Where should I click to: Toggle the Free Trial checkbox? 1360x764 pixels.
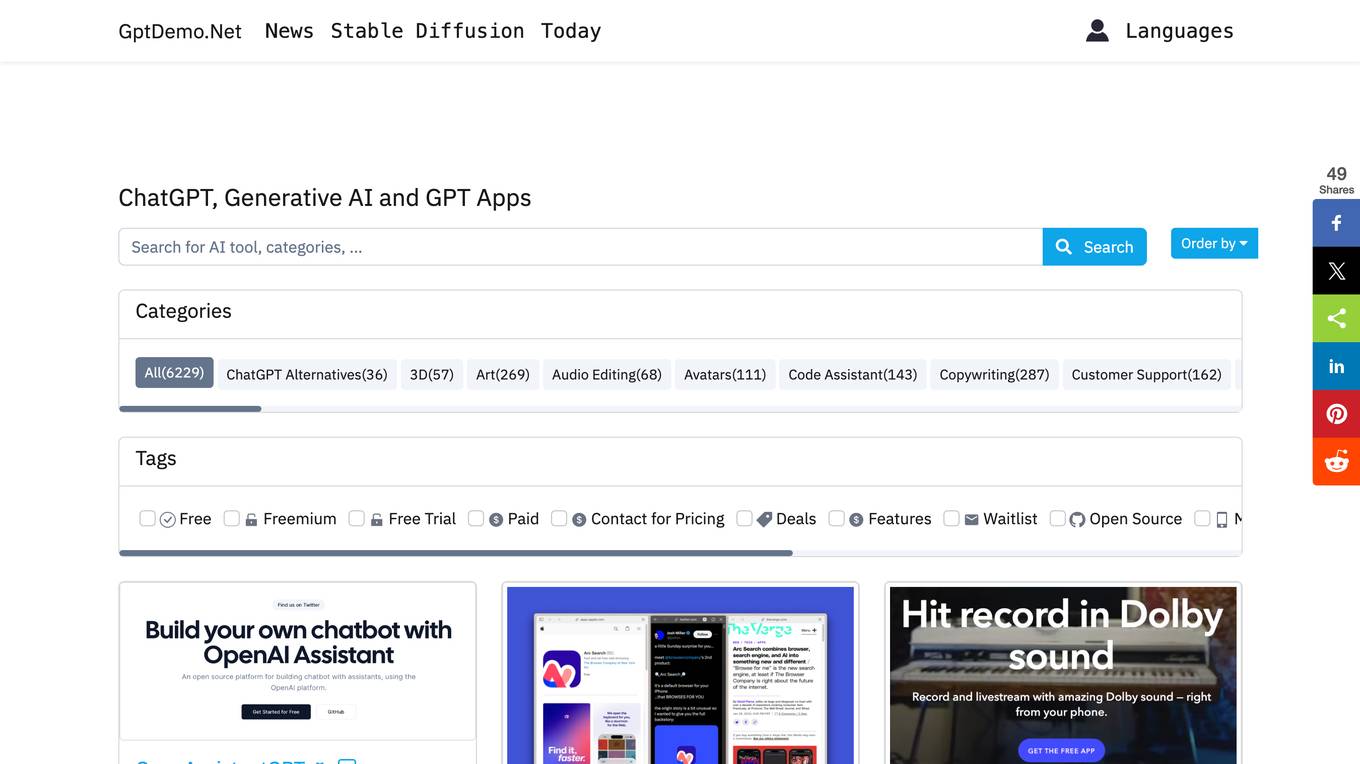click(x=356, y=518)
